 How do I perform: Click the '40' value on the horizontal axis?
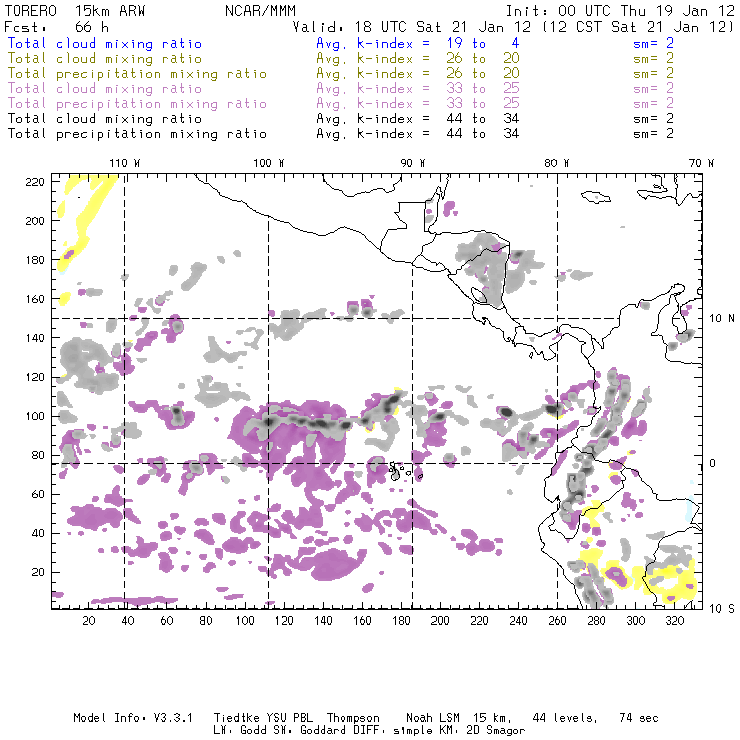[x=128, y=621]
